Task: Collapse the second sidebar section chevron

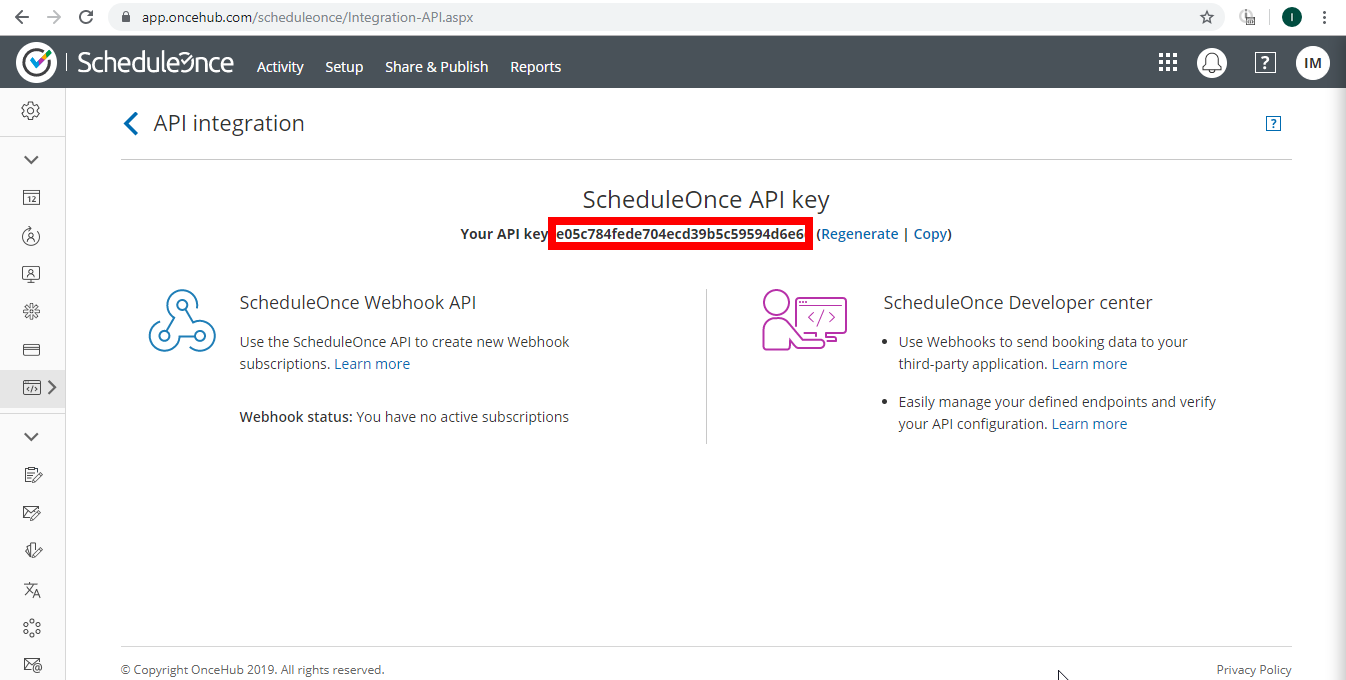Action: coord(31,437)
